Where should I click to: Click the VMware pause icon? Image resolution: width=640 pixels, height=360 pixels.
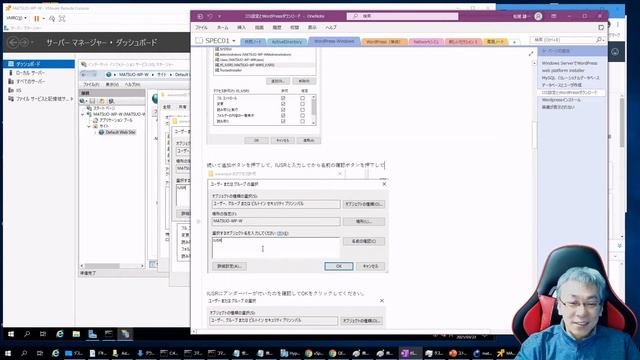tap(36, 18)
